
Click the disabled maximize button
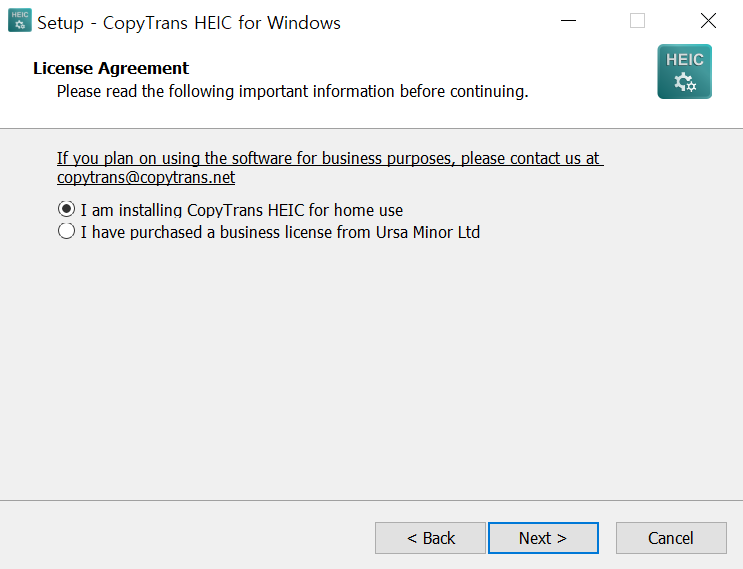tap(637, 21)
